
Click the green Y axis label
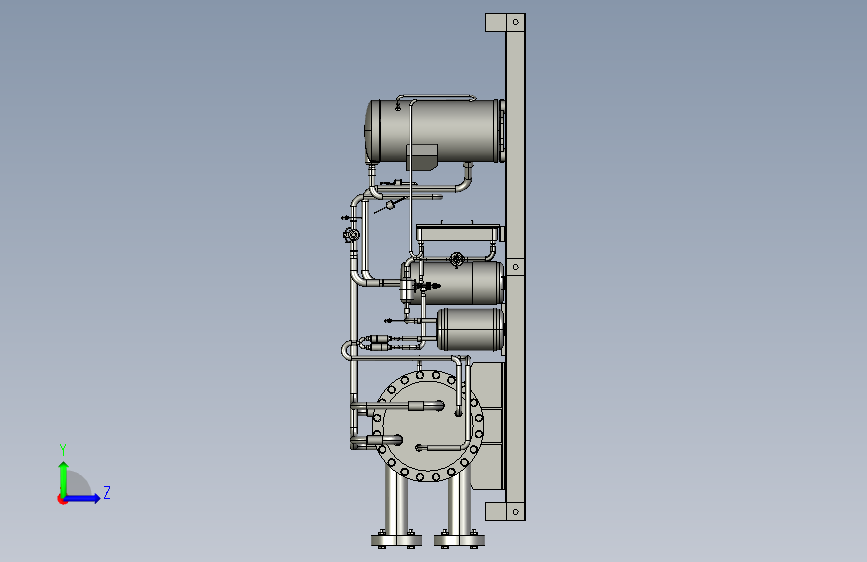point(63,450)
